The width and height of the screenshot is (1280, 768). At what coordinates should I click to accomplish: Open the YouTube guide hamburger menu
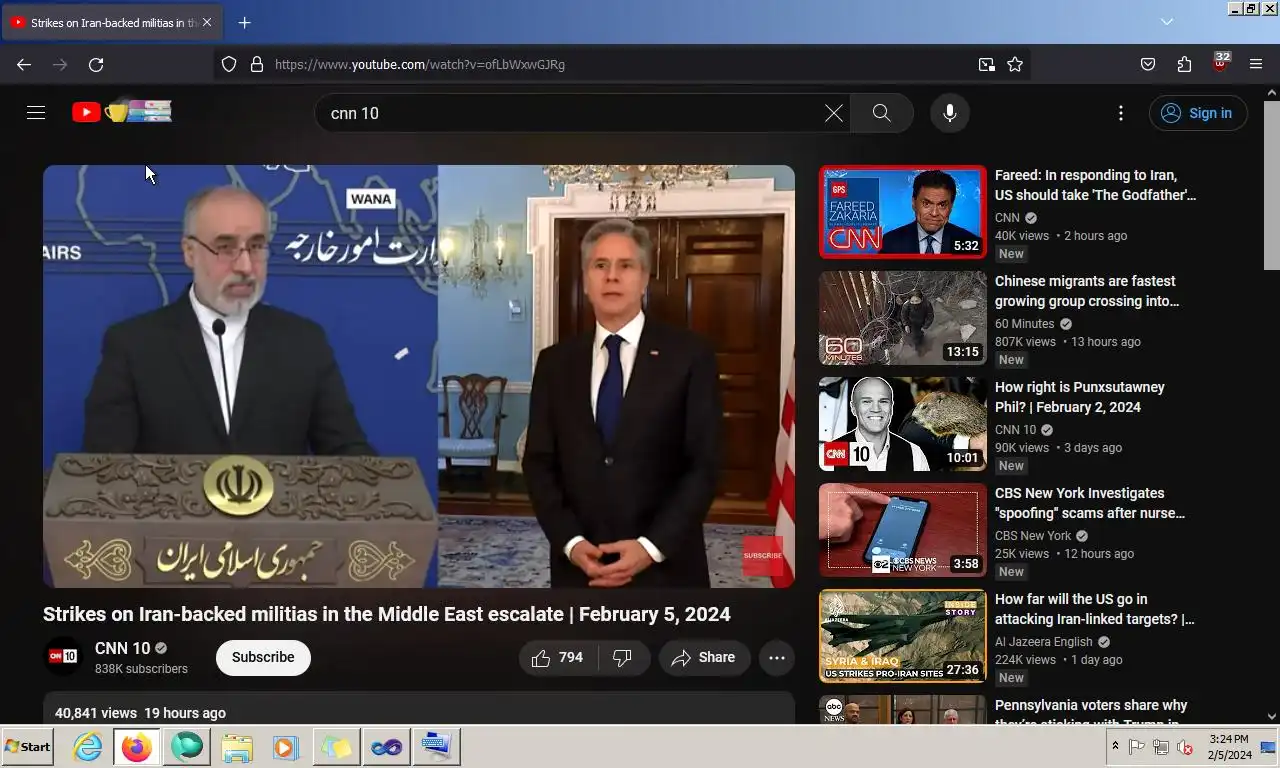(x=36, y=113)
